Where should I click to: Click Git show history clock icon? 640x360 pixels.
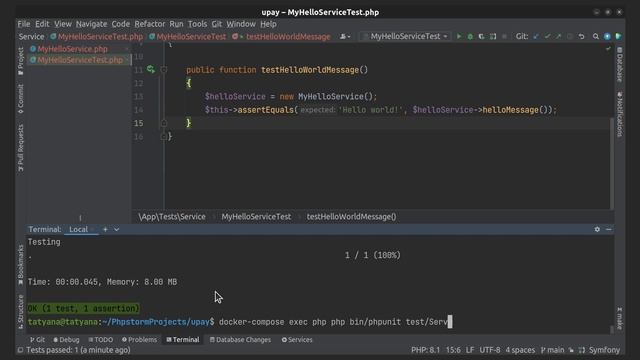(x=570, y=36)
